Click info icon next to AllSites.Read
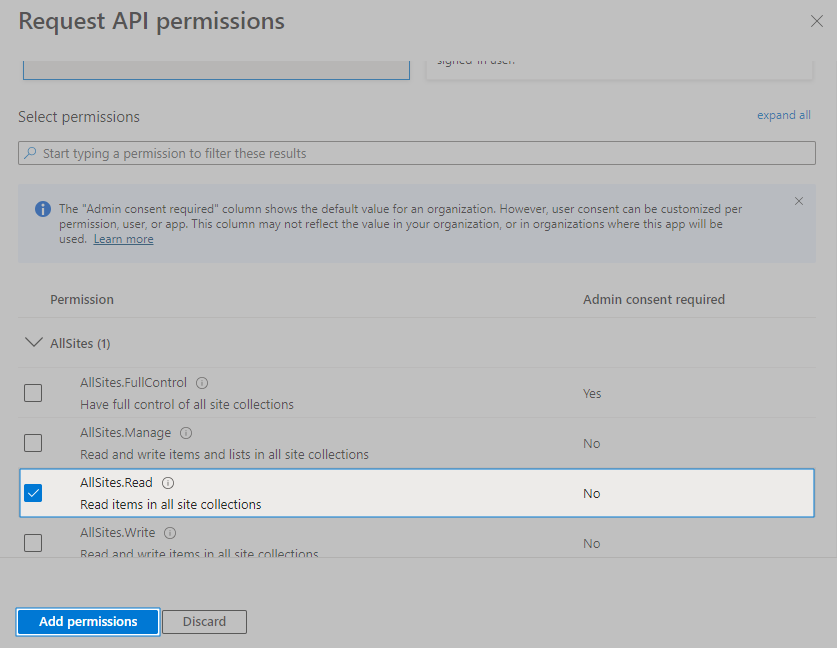The width and height of the screenshot is (837, 648). 168,483
